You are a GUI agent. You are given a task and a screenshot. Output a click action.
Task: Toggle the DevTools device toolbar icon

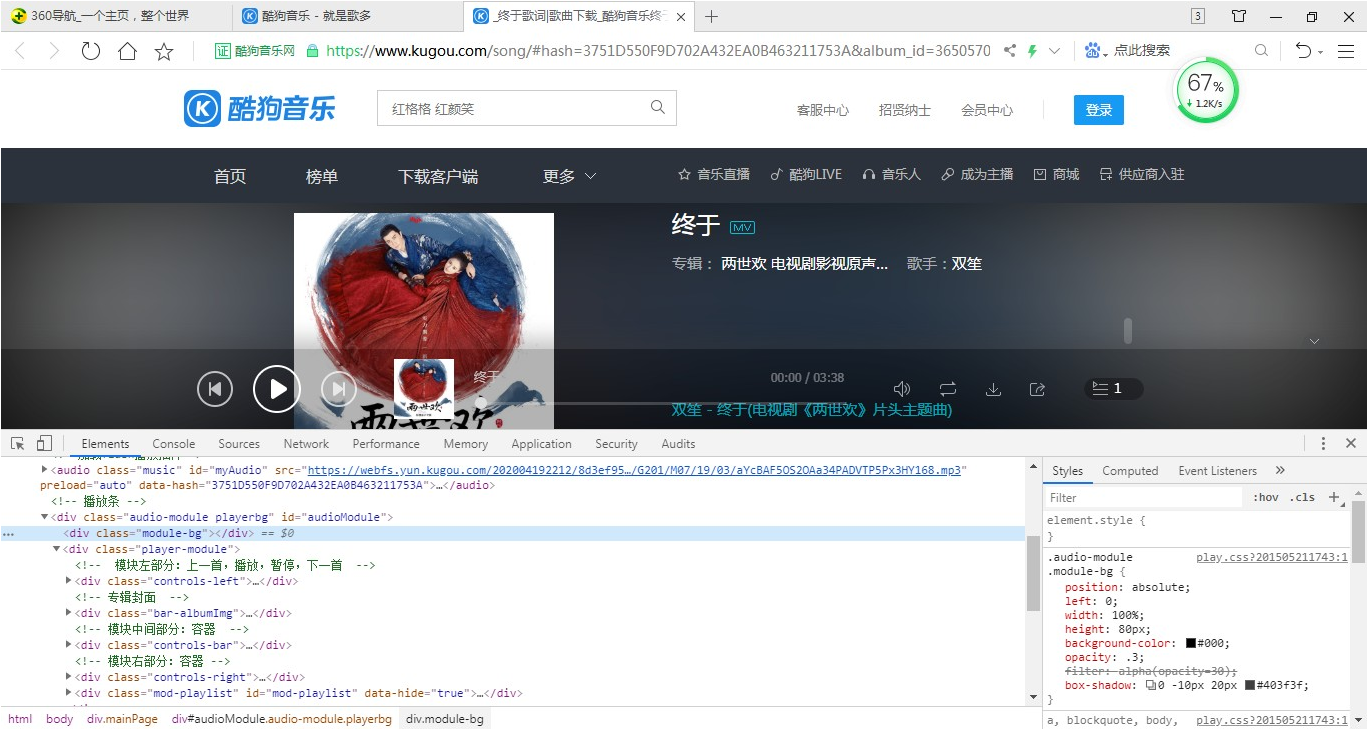tap(44, 443)
